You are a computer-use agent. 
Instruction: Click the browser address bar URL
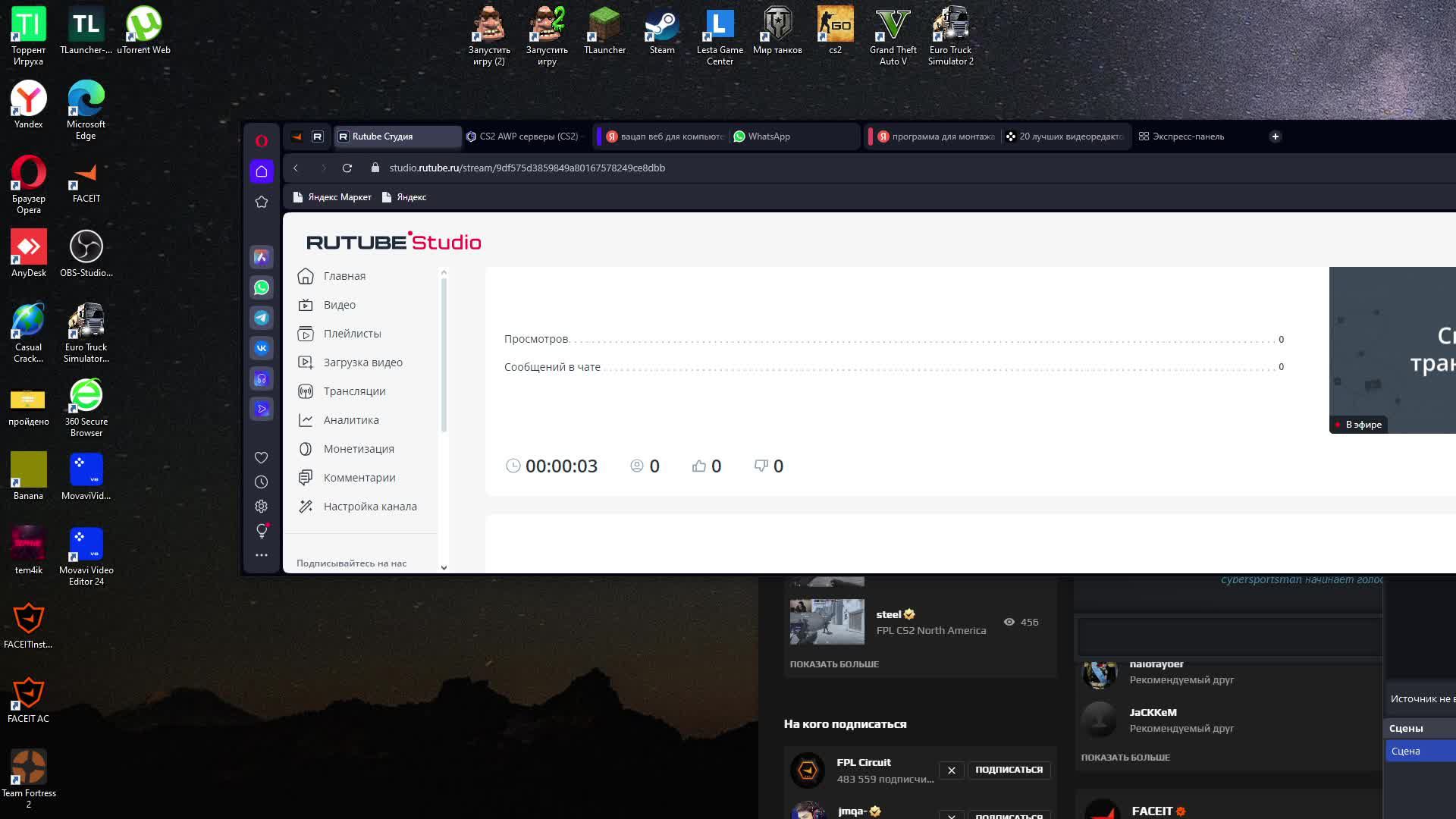[x=527, y=168]
